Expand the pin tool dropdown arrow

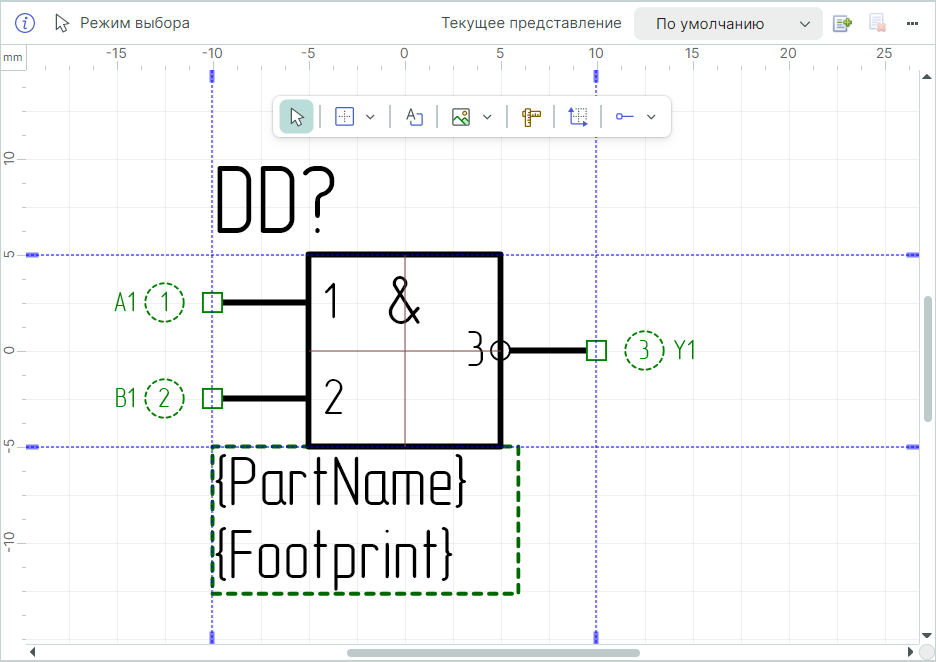[652, 117]
